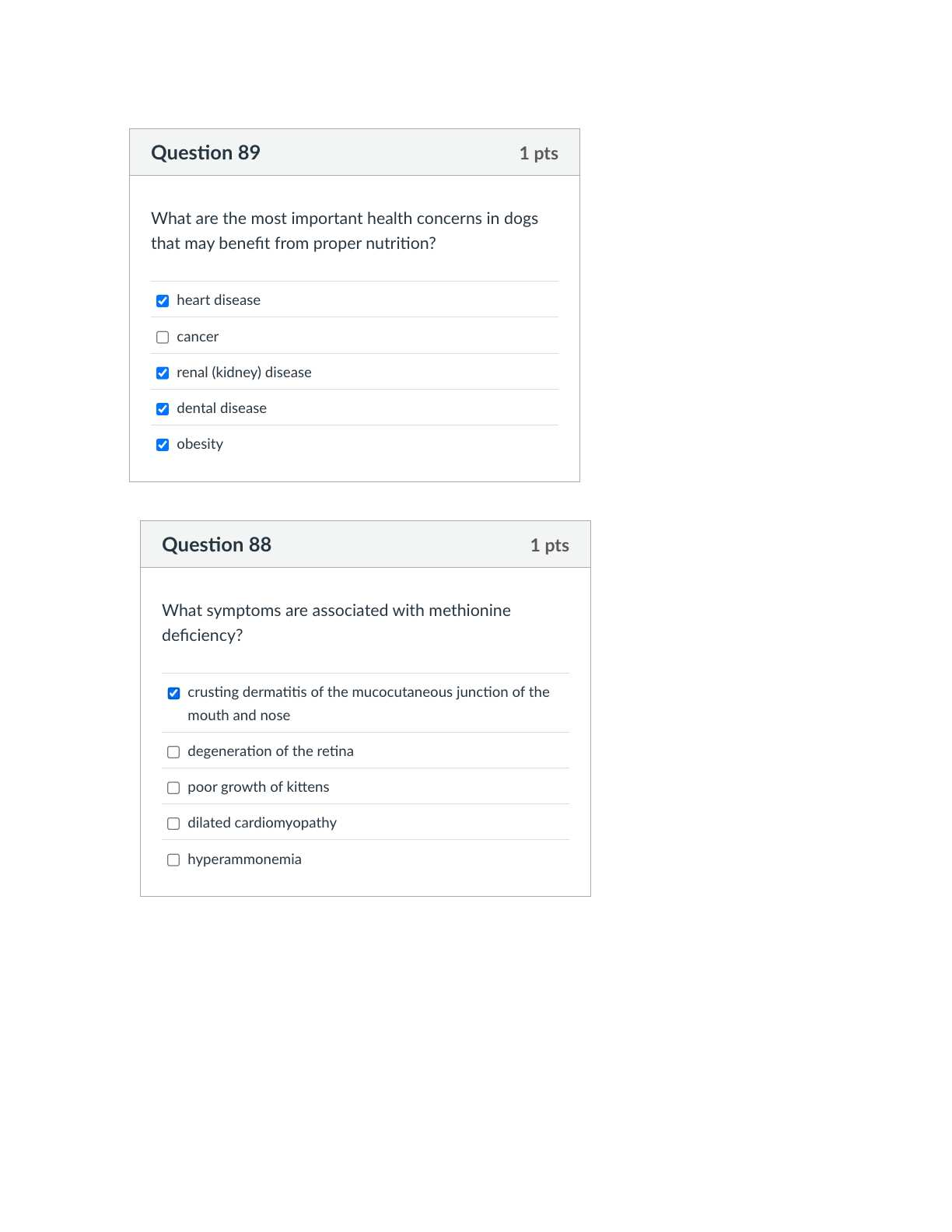Click the Question 89 heading

click(x=205, y=153)
